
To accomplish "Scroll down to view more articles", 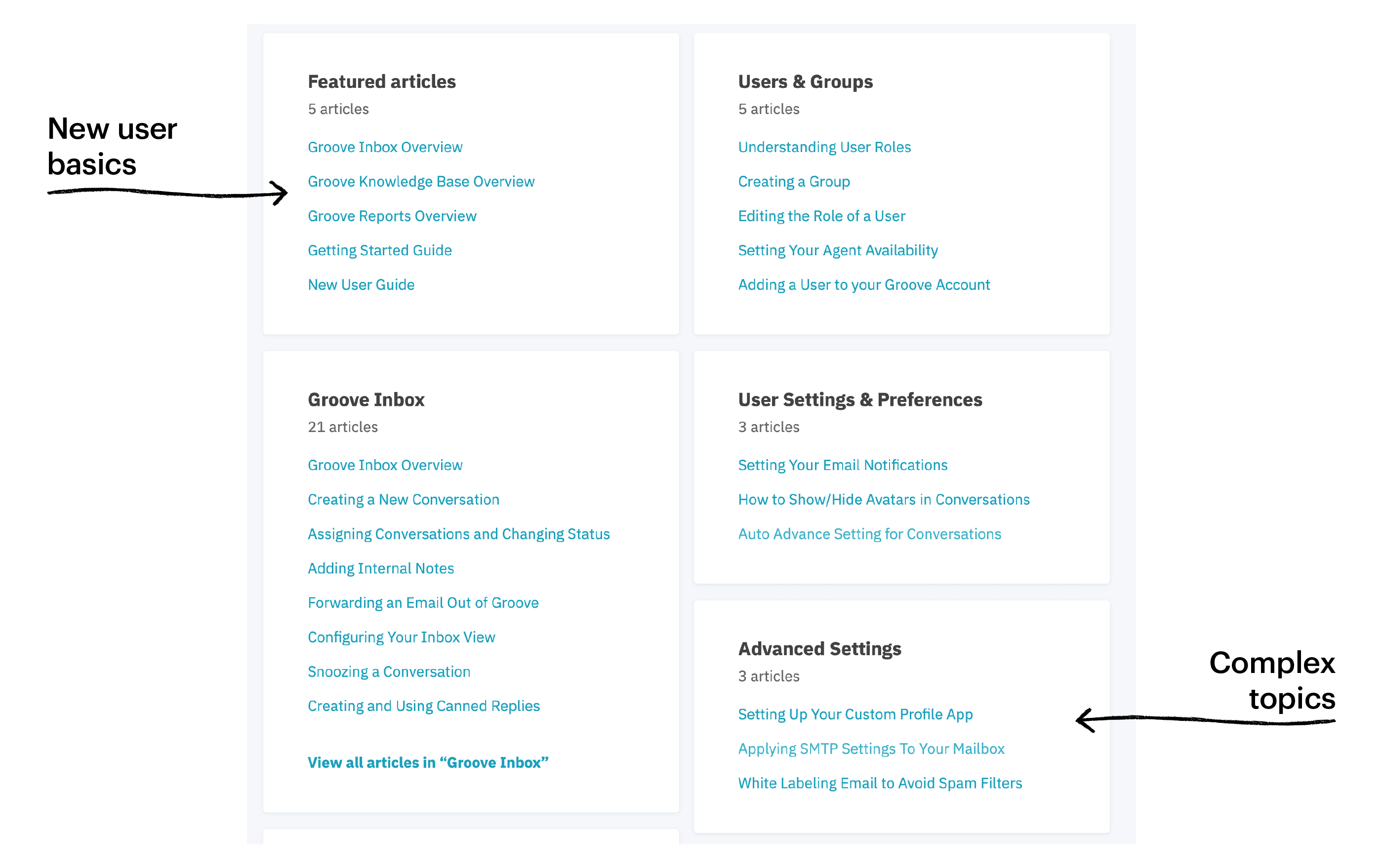I will pyautogui.click(x=428, y=762).
